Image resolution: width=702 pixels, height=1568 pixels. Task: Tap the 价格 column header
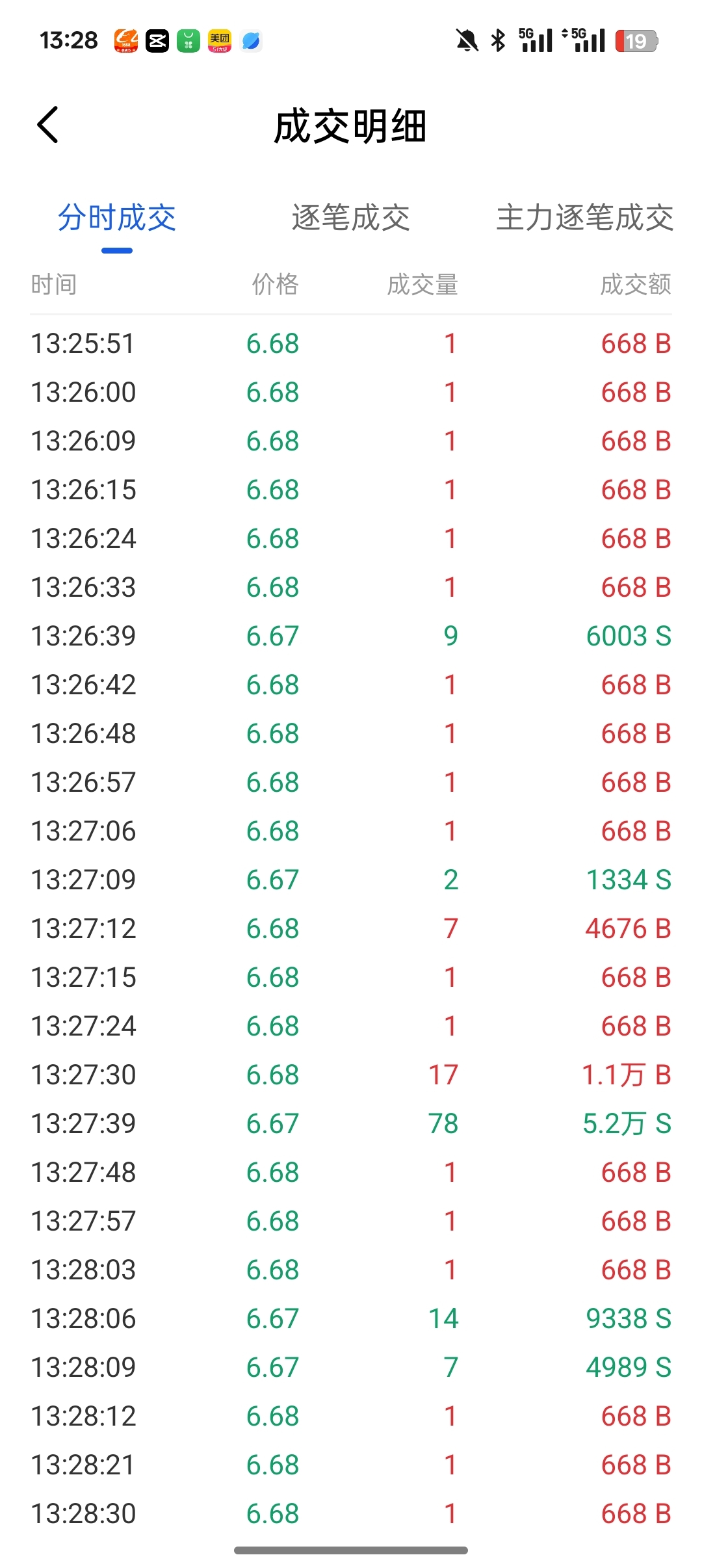275,285
